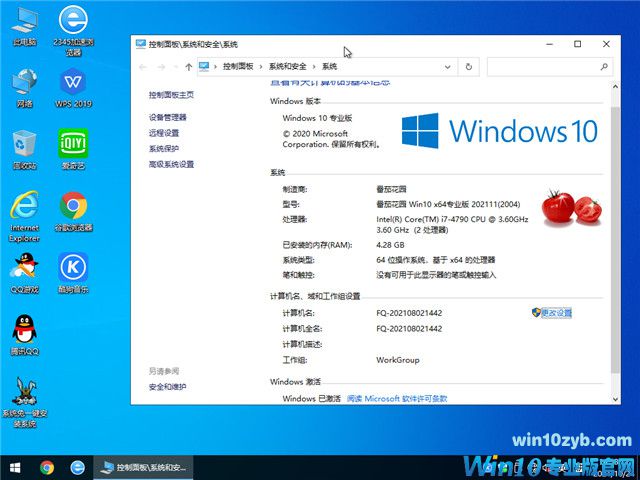Open 设备管理器 link
640x480 pixels.
pyautogui.click(x=167, y=117)
